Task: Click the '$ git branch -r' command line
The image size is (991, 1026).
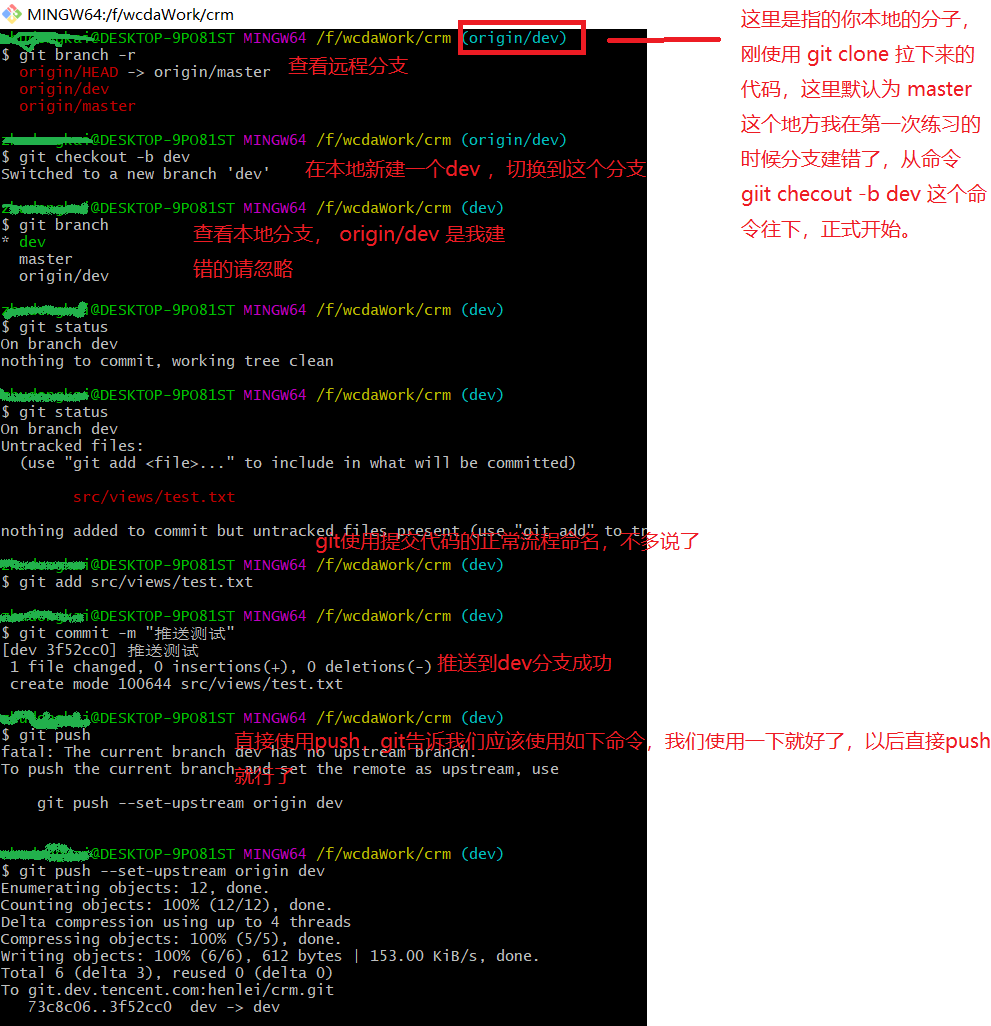Action: pyautogui.click(x=69, y=55)
